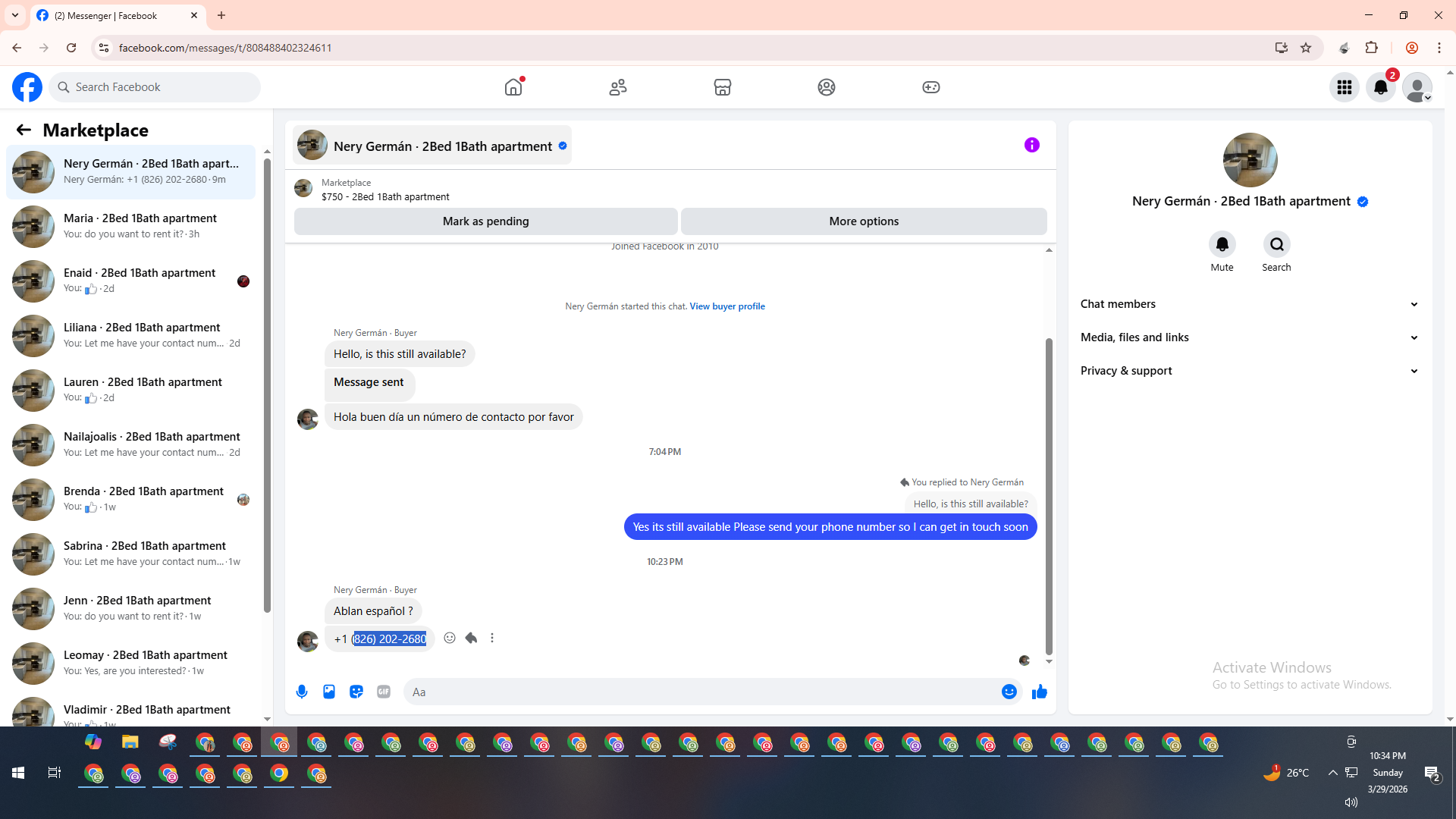1456x819 pixels.
Task: Open the notifications bell with badge
Action: 1381,87
